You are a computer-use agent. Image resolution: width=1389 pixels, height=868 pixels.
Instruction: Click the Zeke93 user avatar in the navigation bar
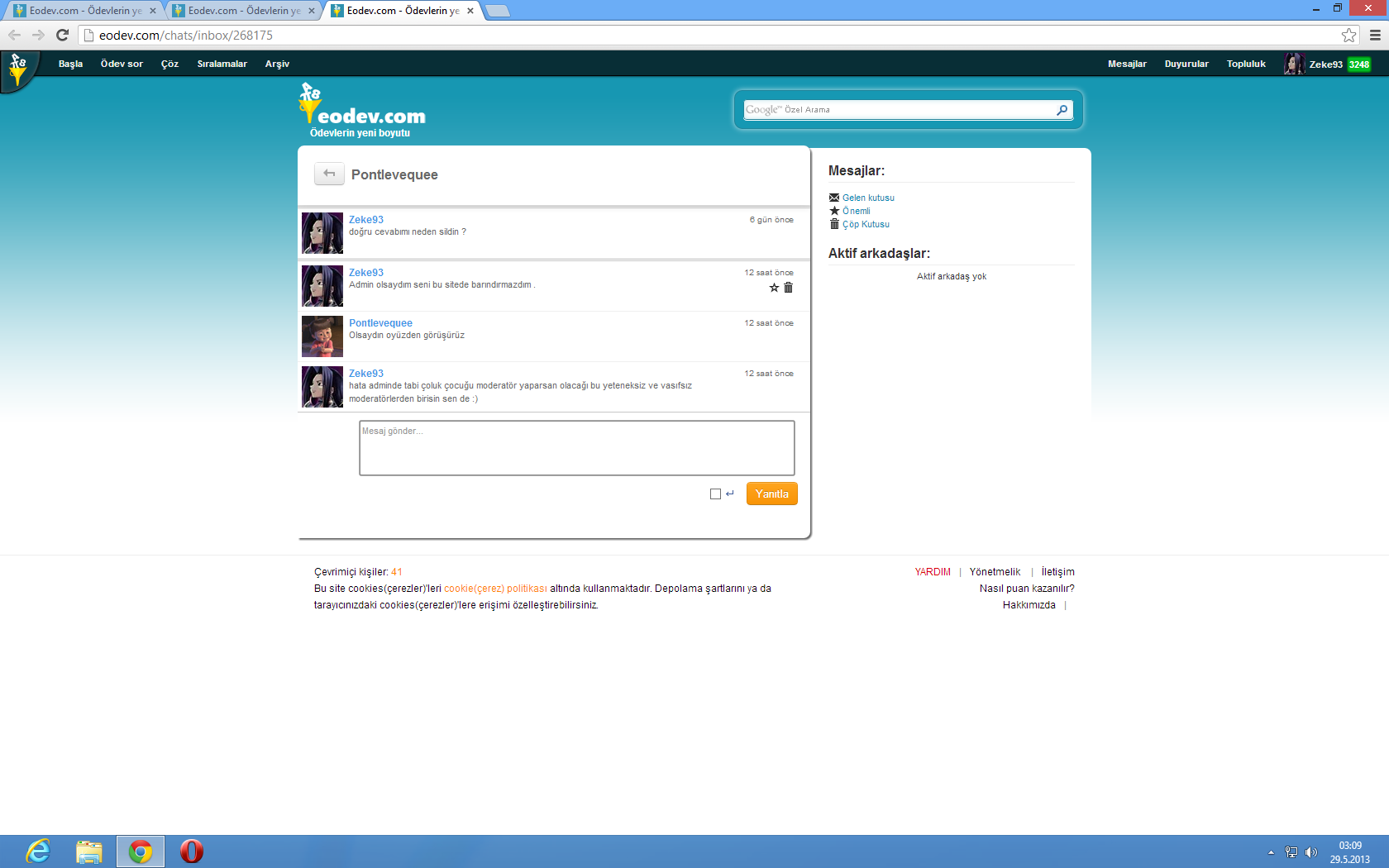point(1294,64)
